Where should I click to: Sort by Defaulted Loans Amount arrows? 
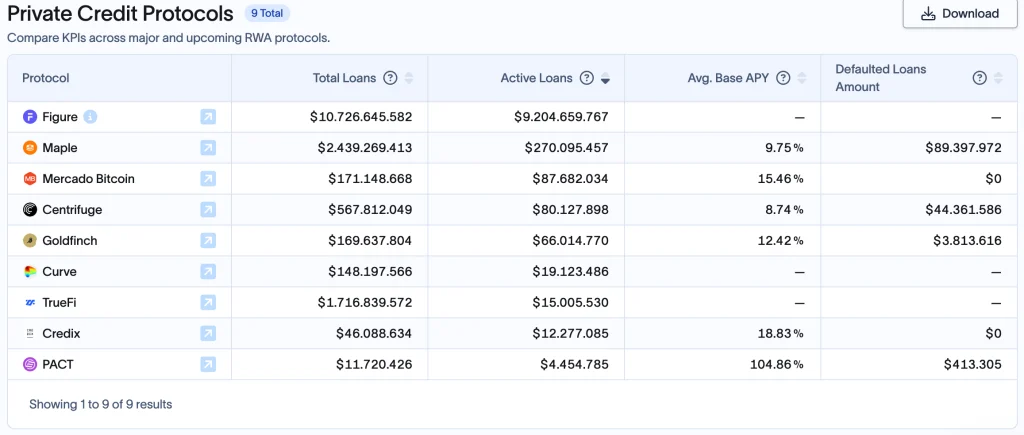coord(998,78)
